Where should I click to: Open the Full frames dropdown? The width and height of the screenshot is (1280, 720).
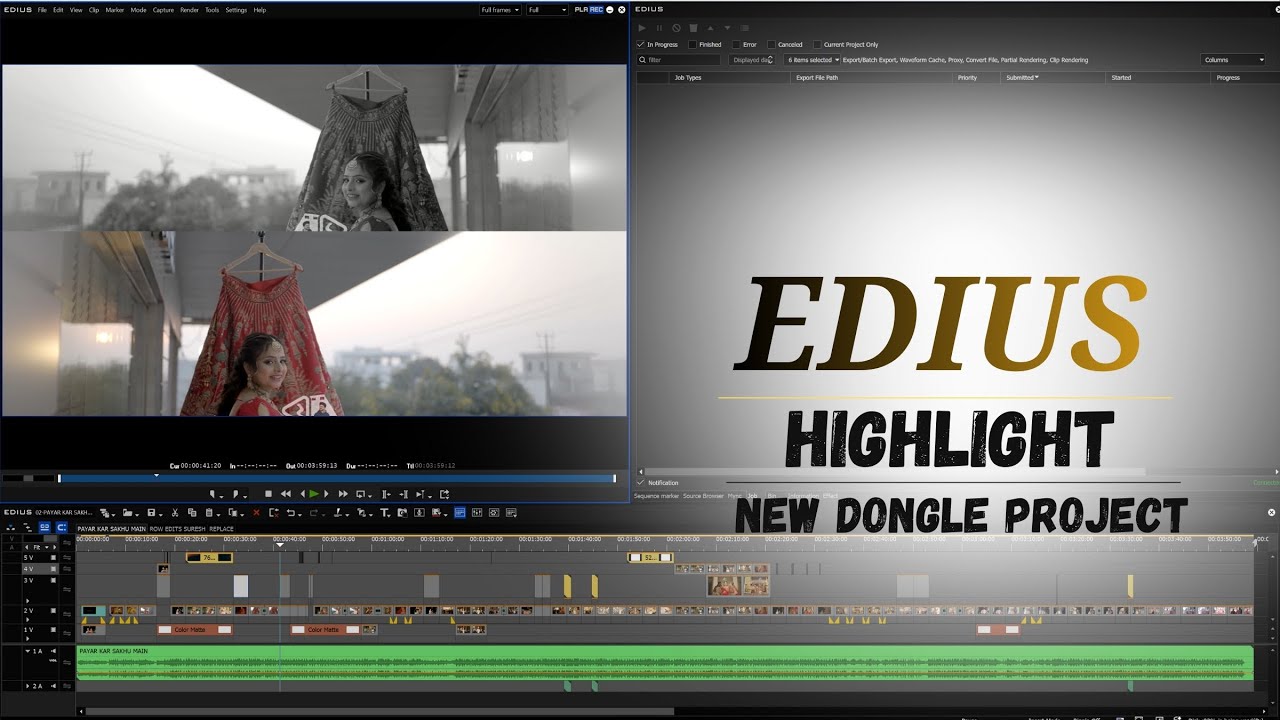tap(499, 10)
